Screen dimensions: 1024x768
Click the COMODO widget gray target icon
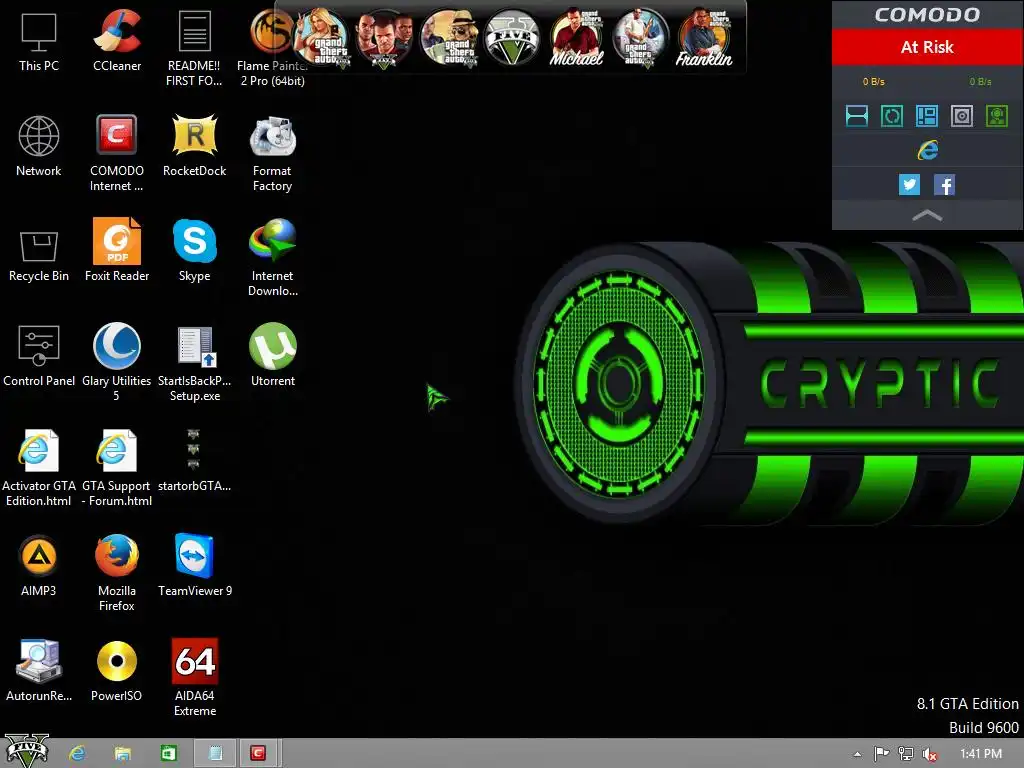tap(962, 116)
